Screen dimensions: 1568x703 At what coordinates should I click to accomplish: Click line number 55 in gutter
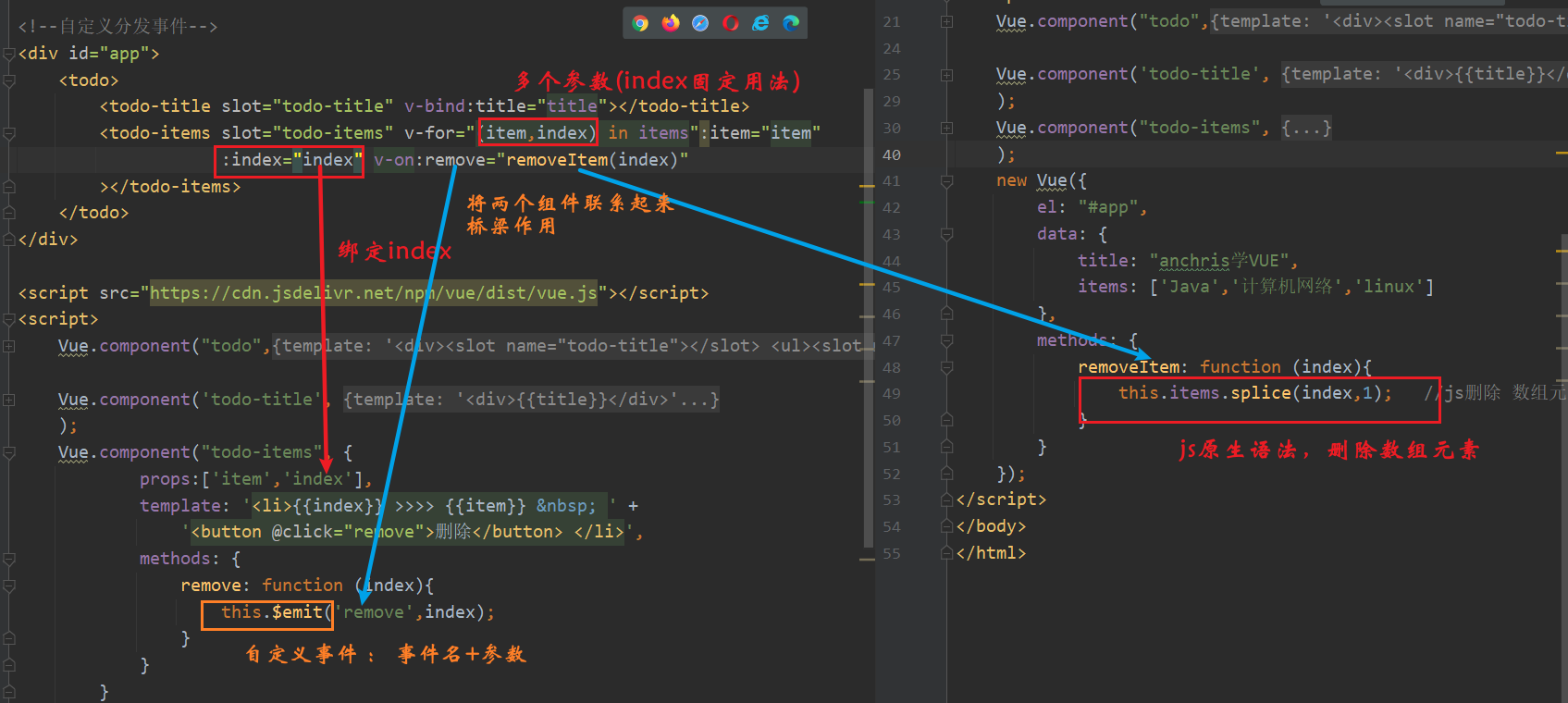(892, 553)
